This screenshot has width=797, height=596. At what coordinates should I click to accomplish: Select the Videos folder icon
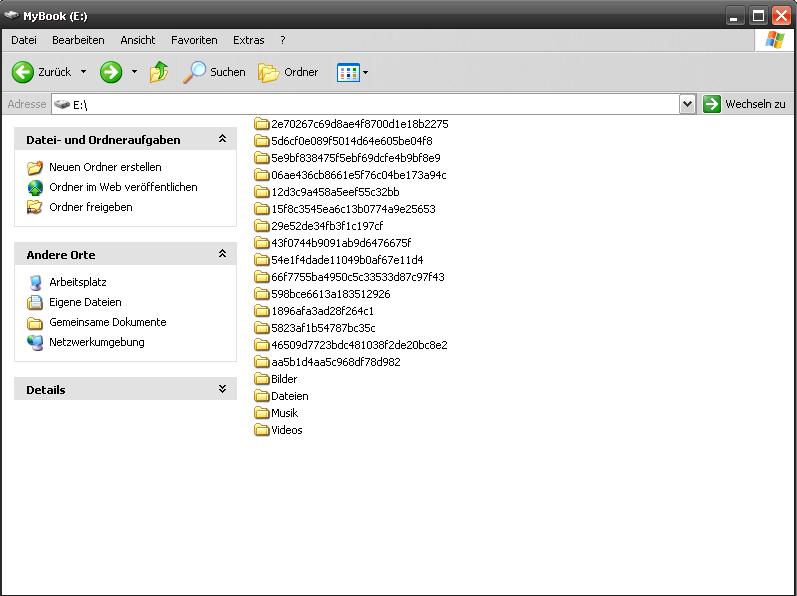pyautogui.click(x=261, y=430)
